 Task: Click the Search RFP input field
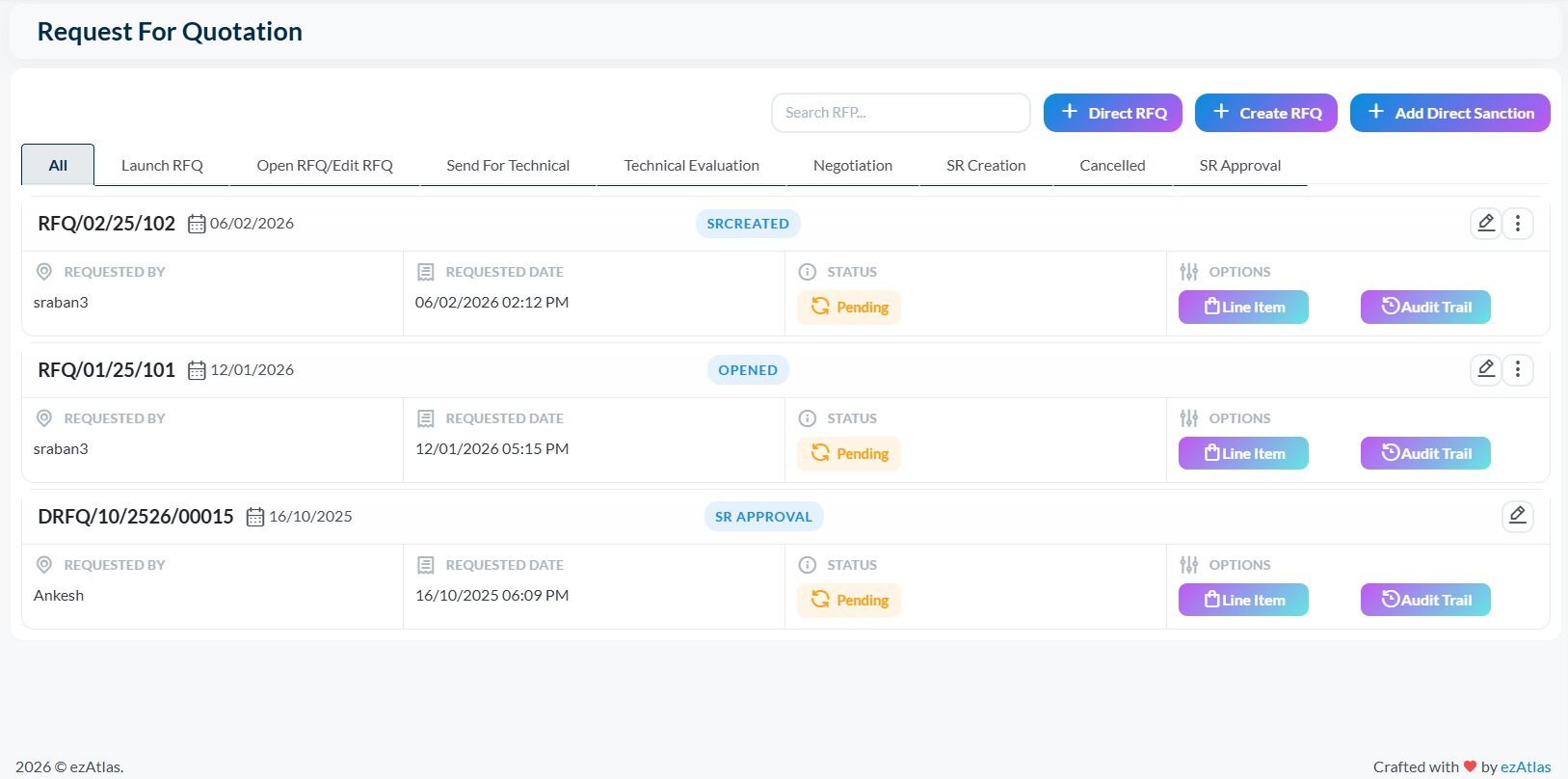[x=900, y=113]
